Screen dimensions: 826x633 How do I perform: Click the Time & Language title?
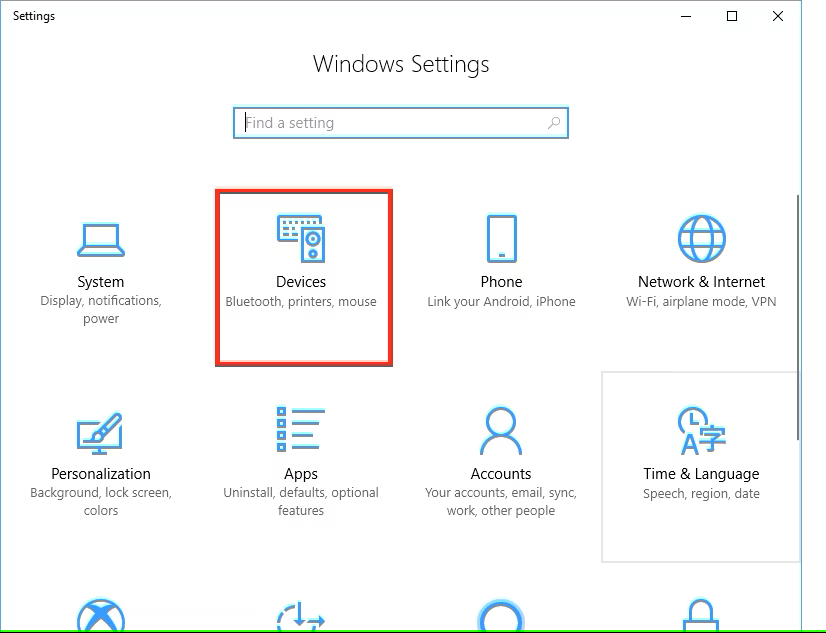click(x=701, y=474)
